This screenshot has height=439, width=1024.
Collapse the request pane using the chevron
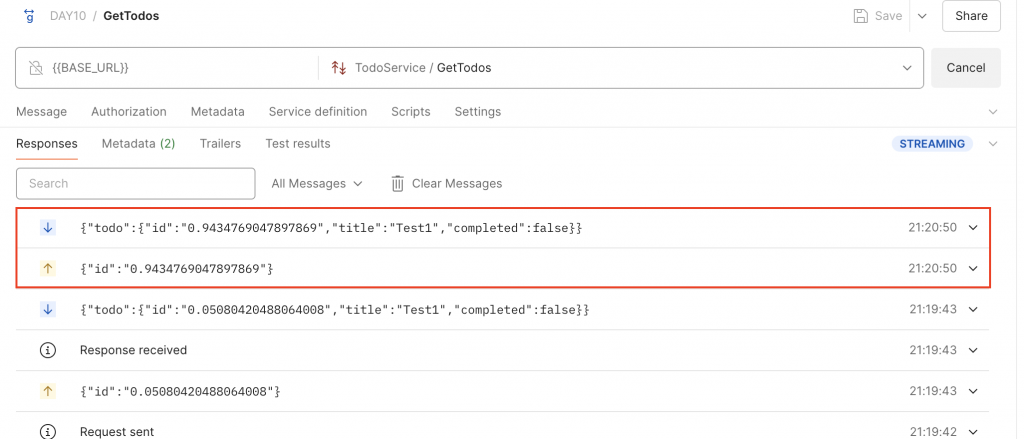pos(993,112)
